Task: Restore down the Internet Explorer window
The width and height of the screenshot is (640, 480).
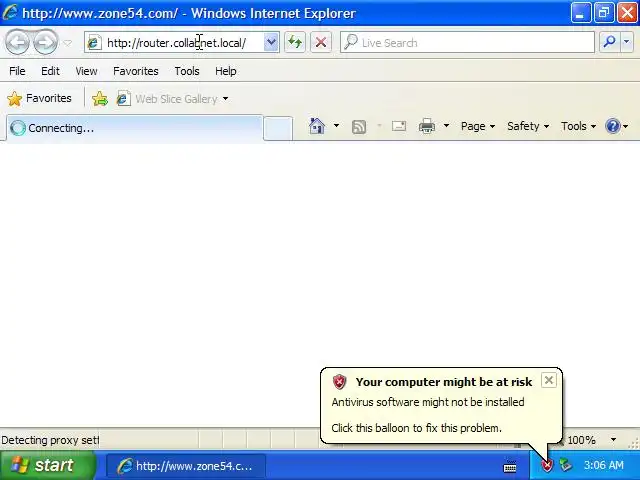Action: point(603,13)
